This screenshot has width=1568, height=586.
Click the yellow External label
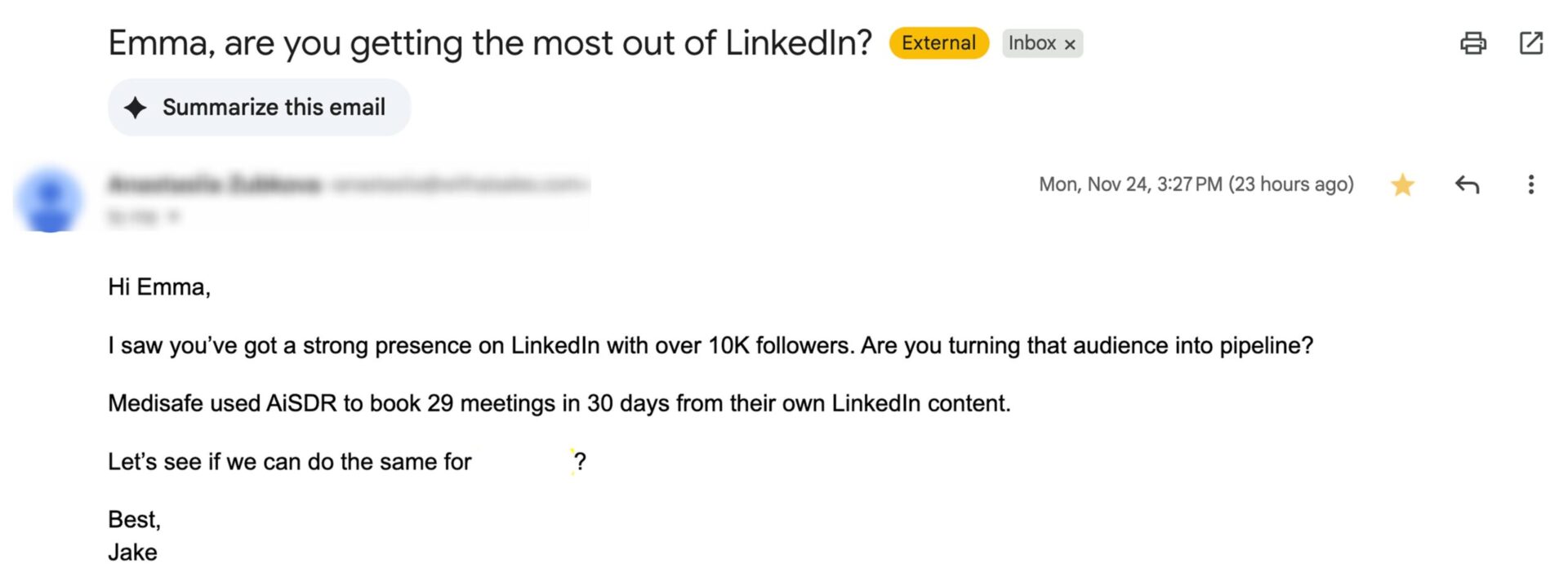938,43
